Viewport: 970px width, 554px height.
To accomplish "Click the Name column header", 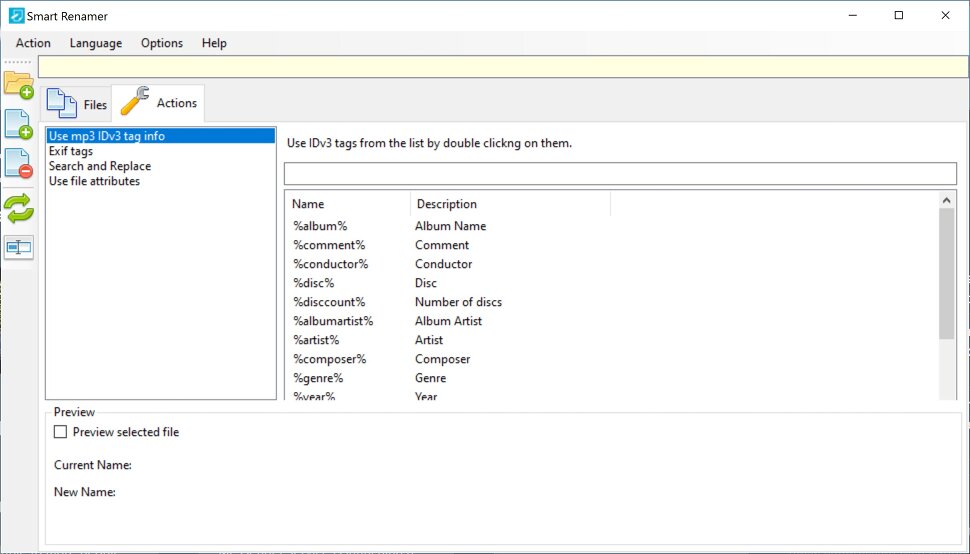I will click(x=348, y=203).
